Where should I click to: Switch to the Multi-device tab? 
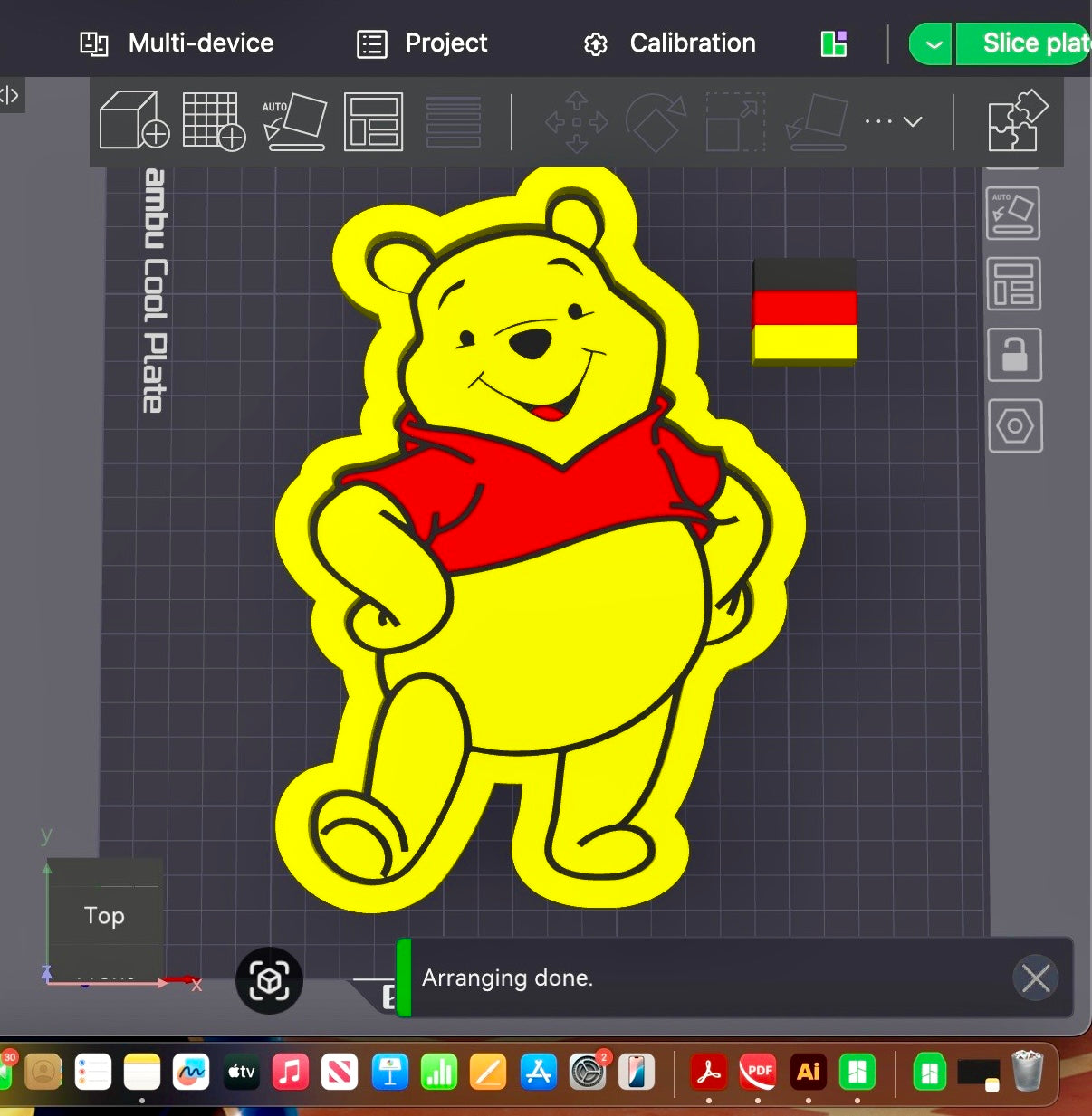(x=177, y=43)
